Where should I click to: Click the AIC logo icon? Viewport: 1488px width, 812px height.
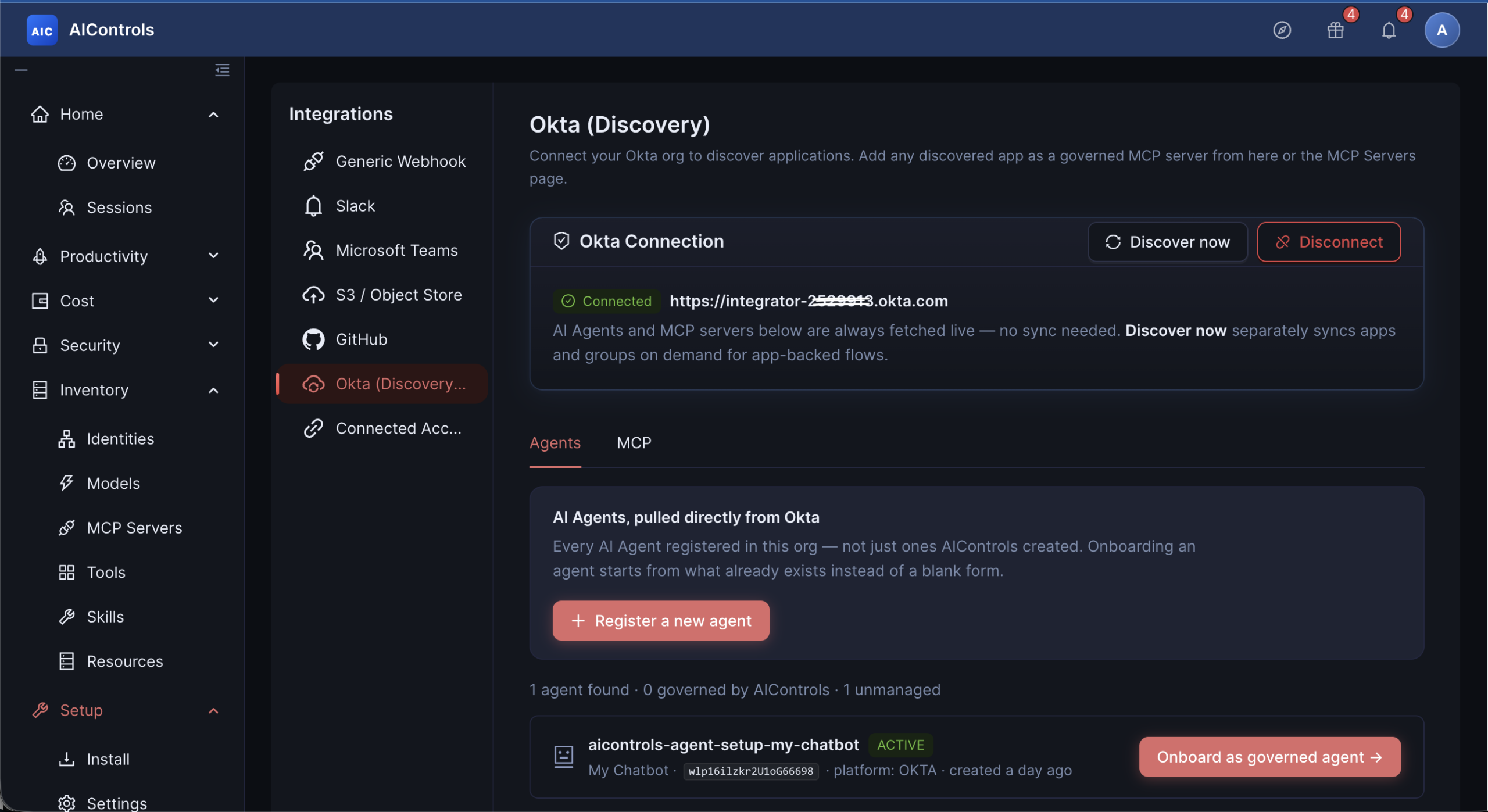42,30
